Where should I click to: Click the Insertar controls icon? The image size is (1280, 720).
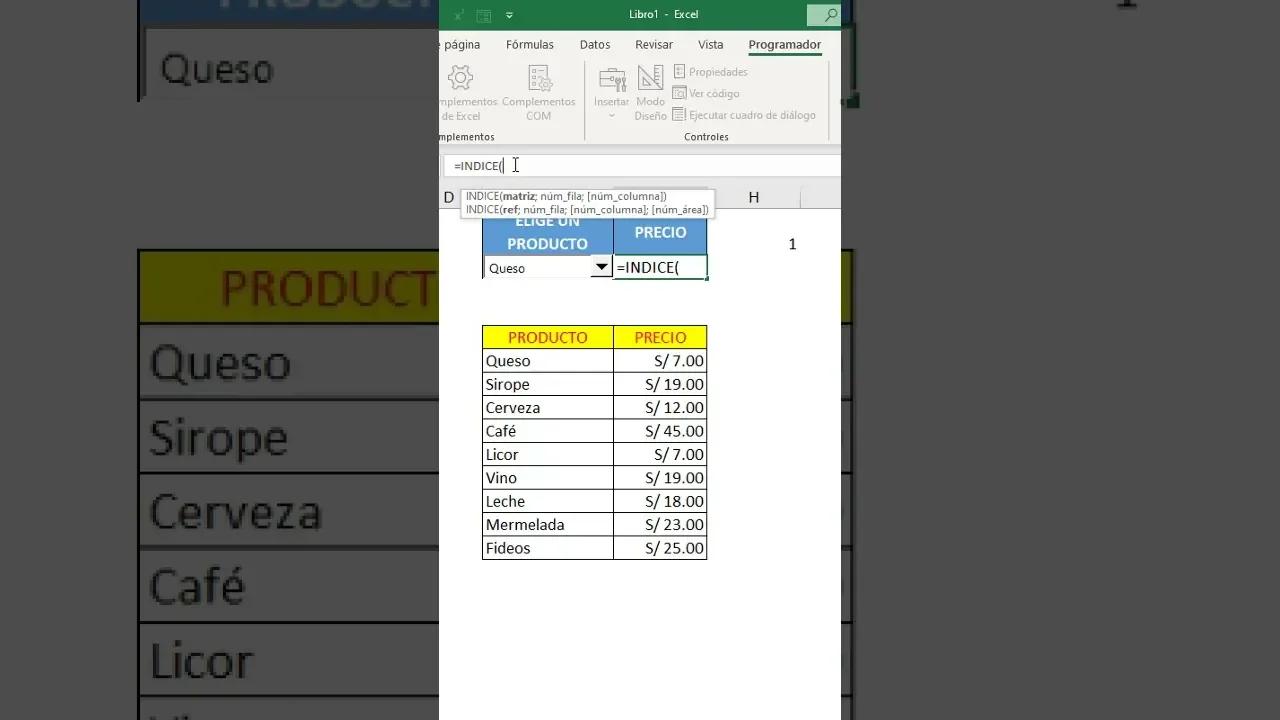[x=611, y=80]
